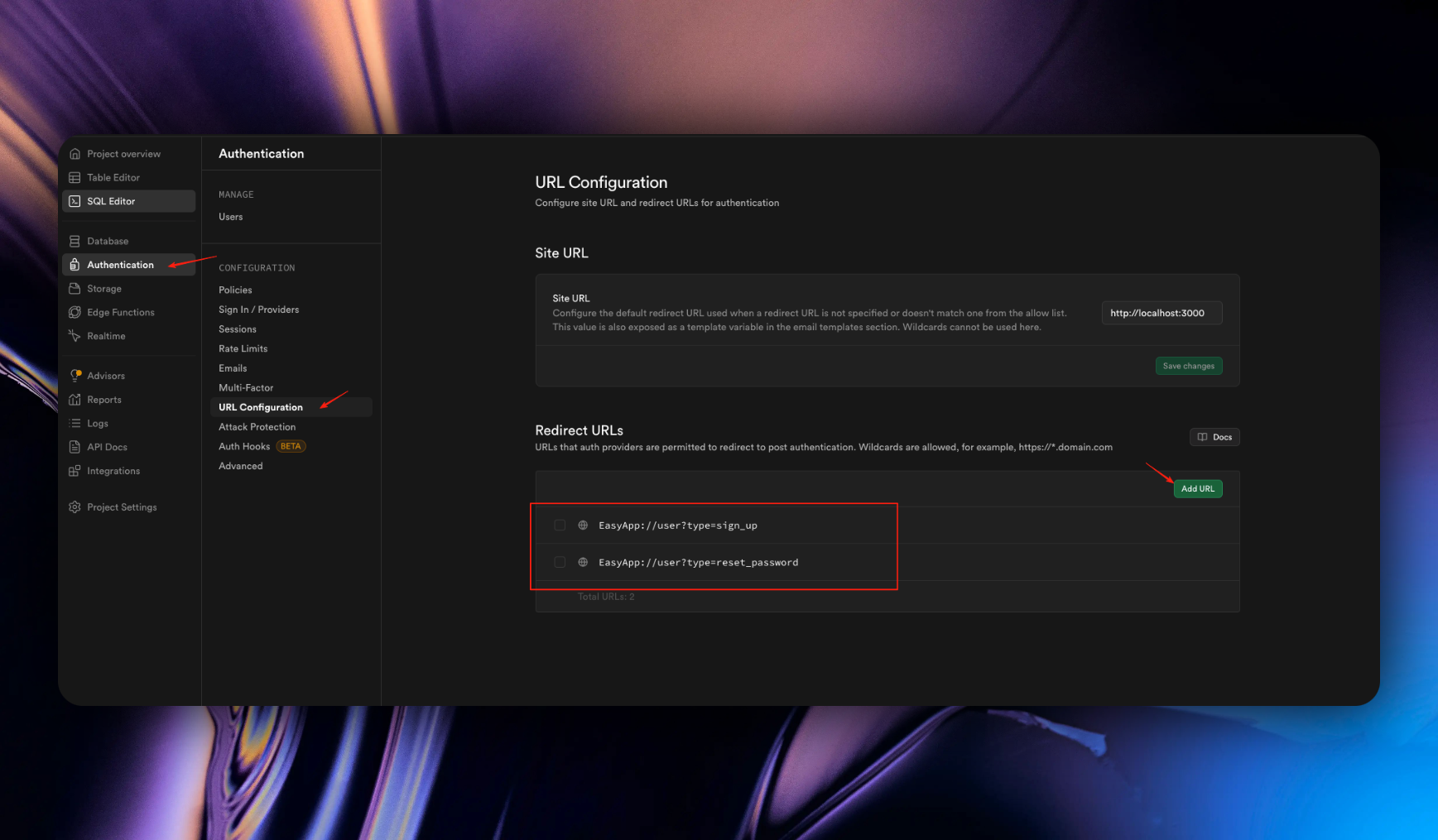Tick the reset_password redirect URL checkbox

pyautogui.click(x=560, y=563)
